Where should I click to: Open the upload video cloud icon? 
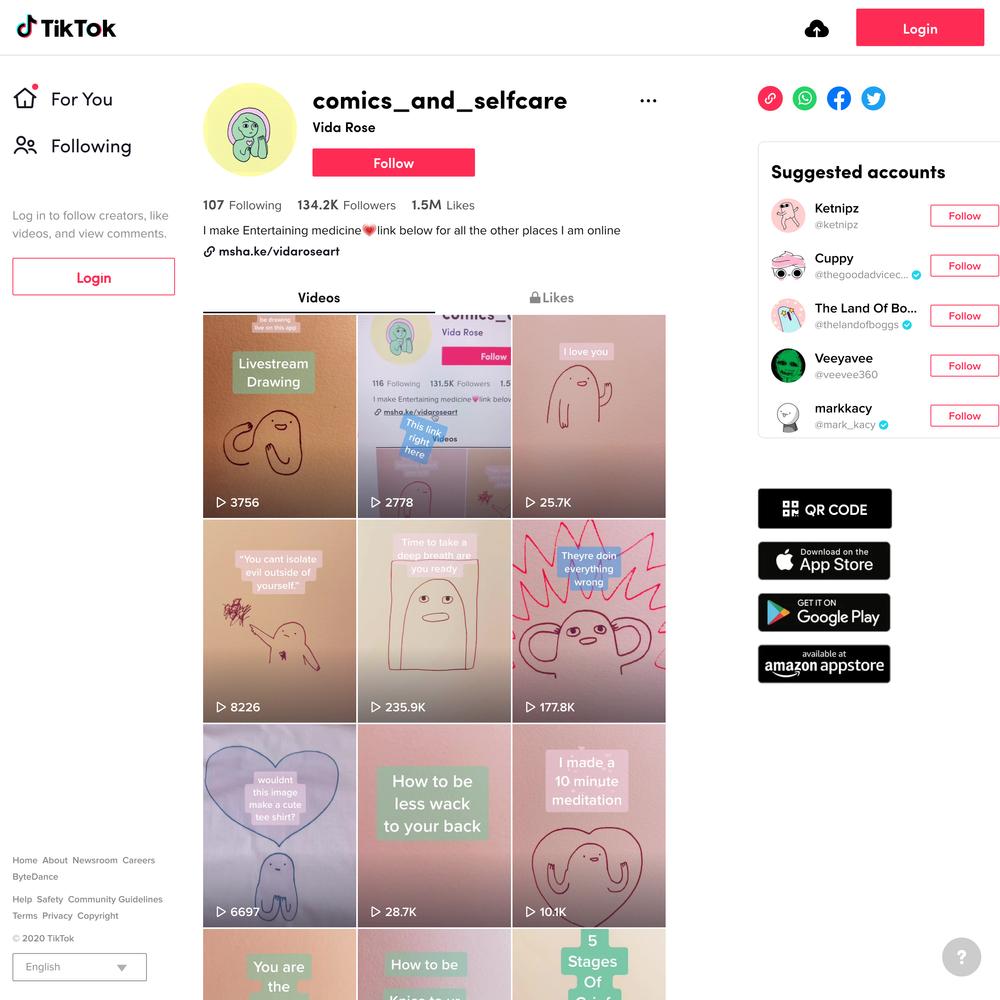[816, 29]
